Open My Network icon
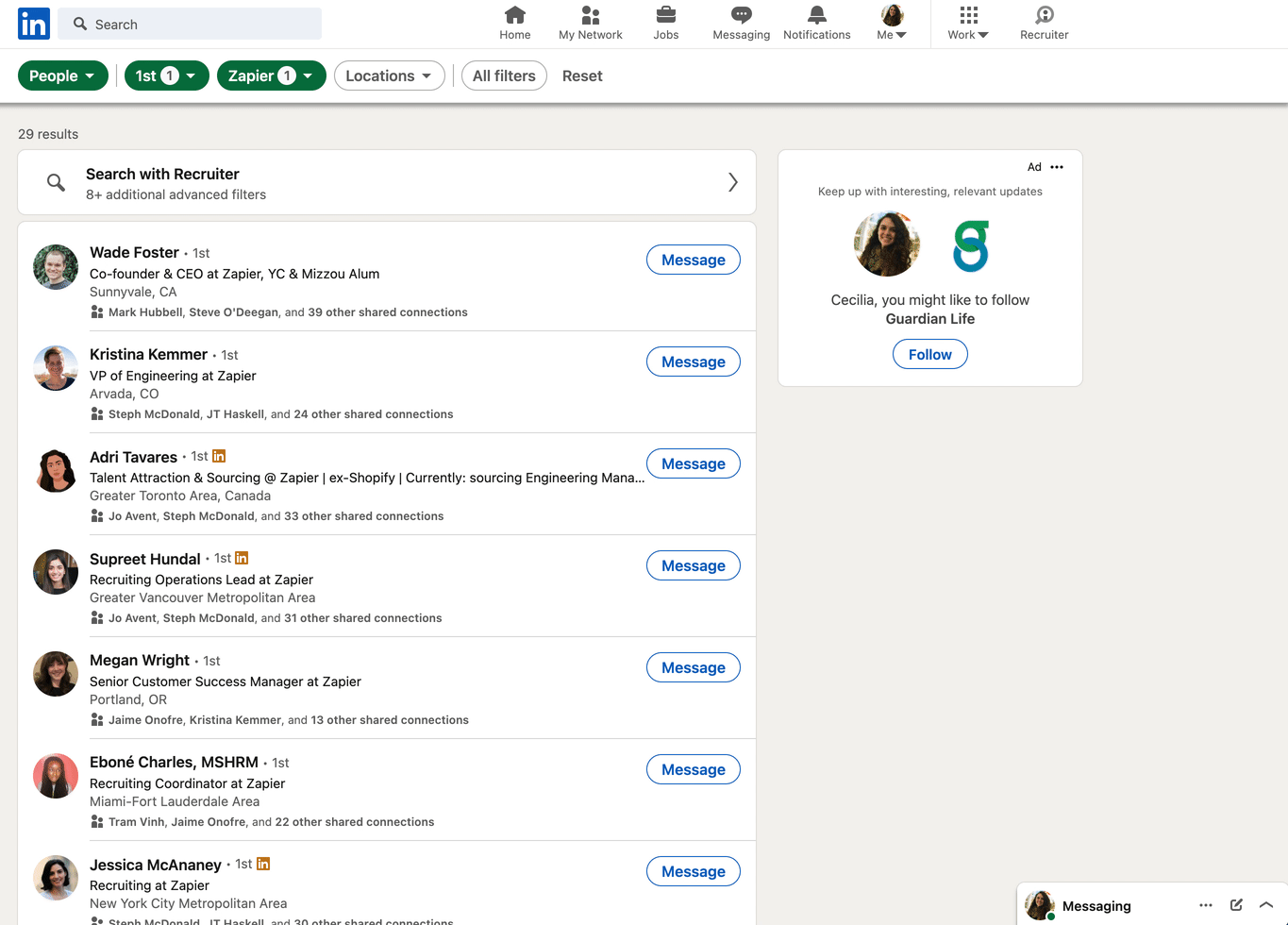 click(x=591, y=15)
